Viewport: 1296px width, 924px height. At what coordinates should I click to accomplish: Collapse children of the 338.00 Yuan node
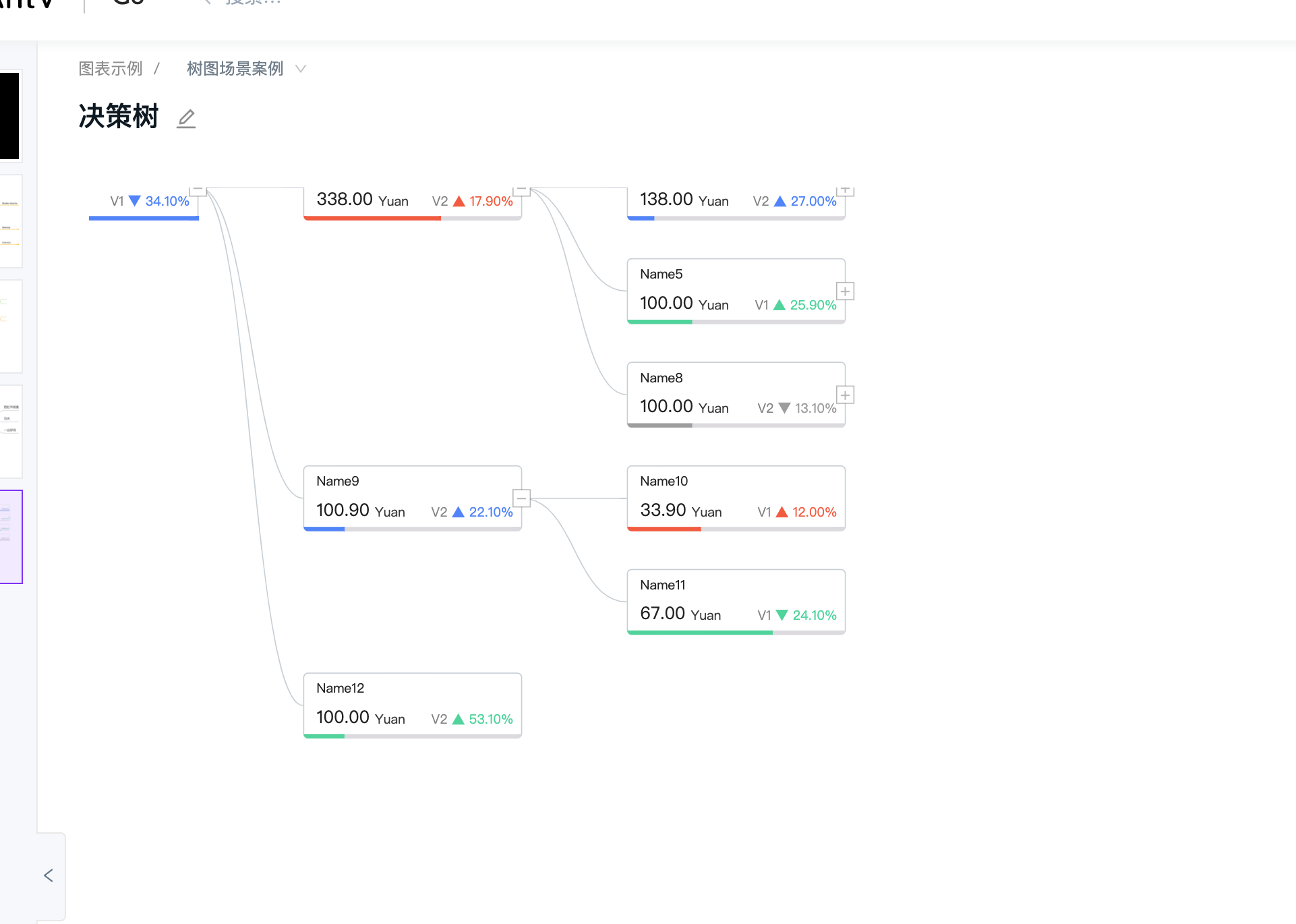pos(523,190)
